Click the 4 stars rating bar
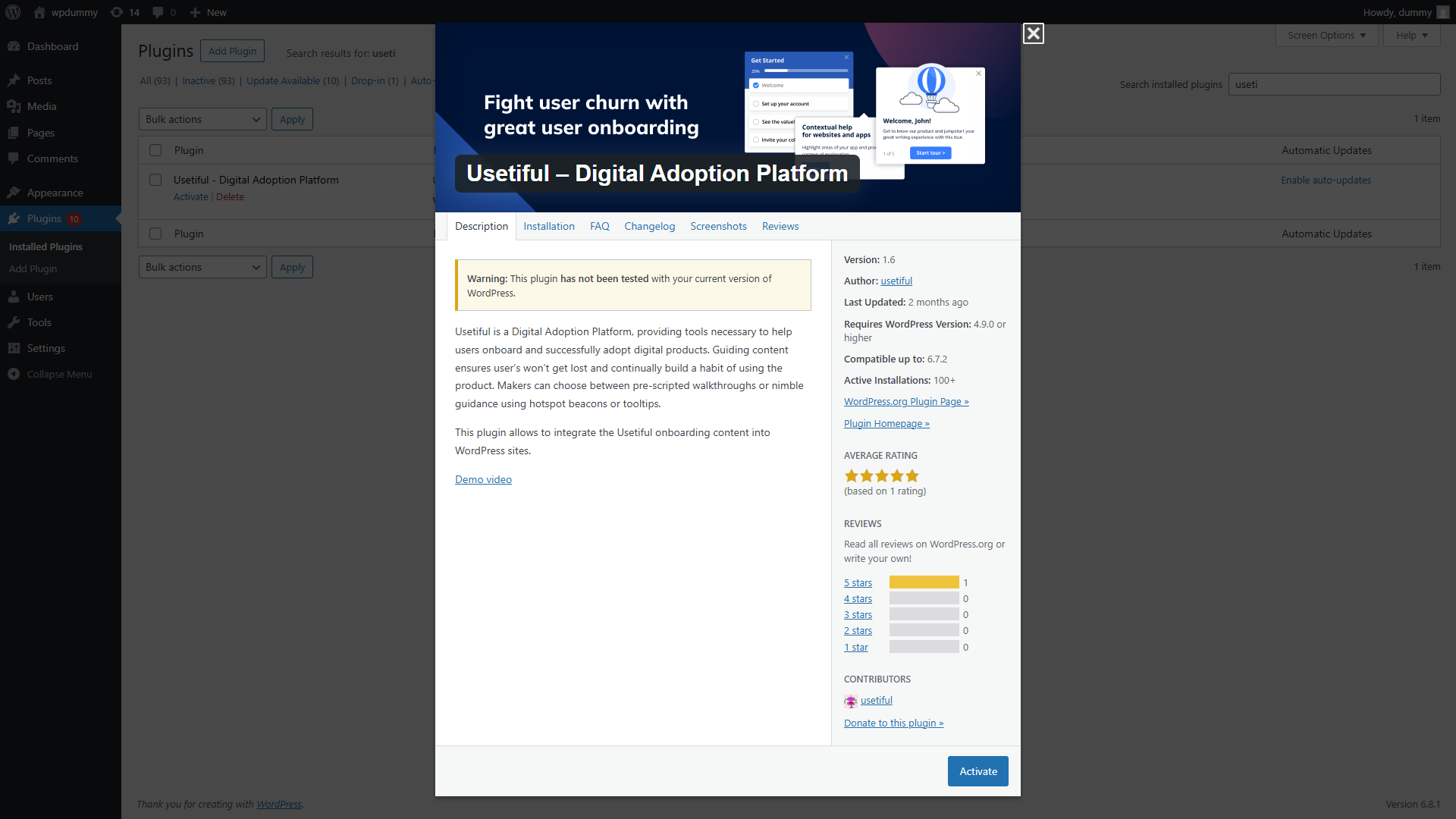This screenshot has height=819, width=1456. point(924,598)
